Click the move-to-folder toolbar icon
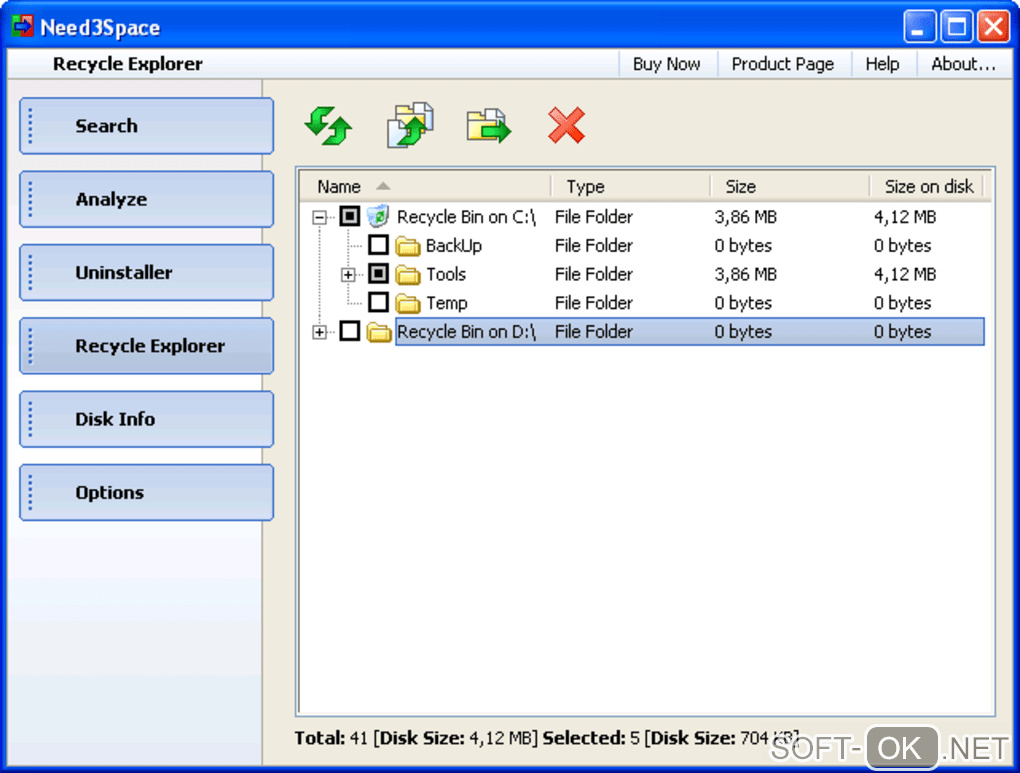The image size is (1020, 773). point(489,126)
